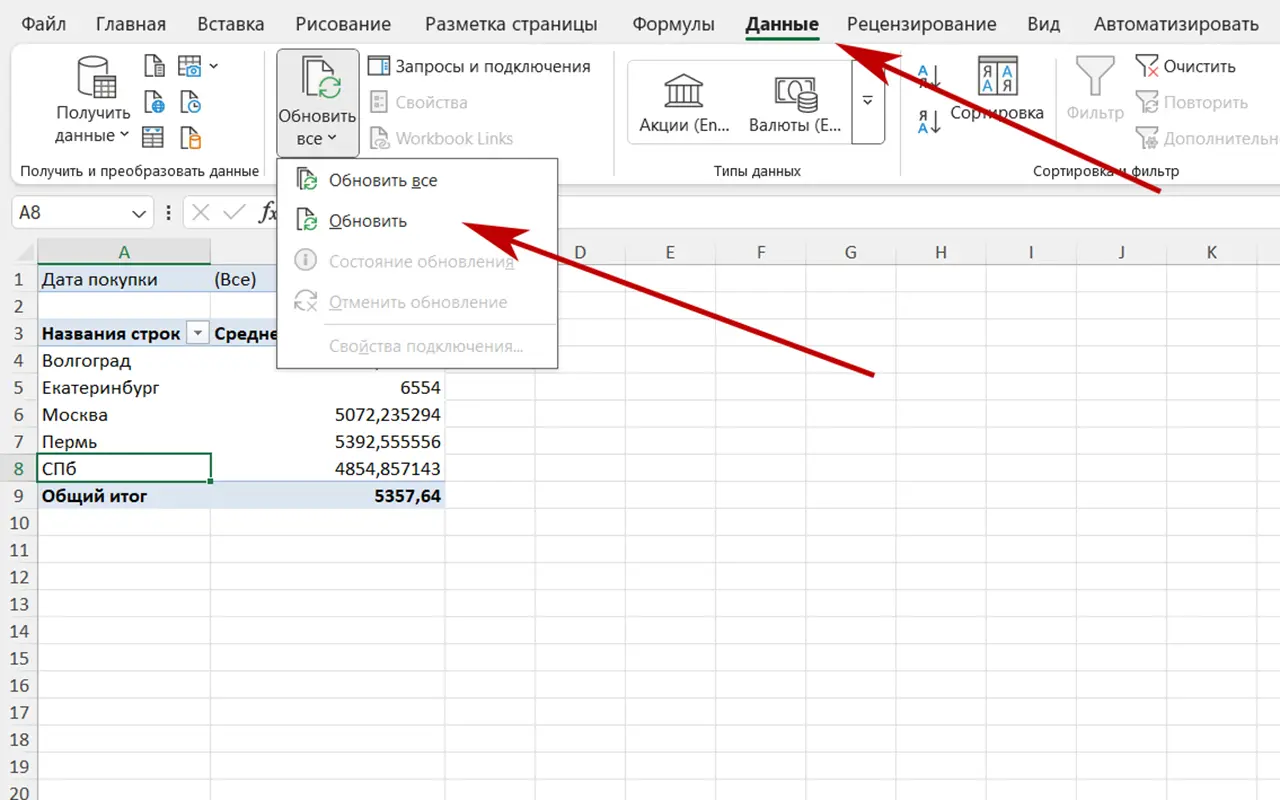
Task: Click the Existing Connections icon
Action: click(190, 137)
